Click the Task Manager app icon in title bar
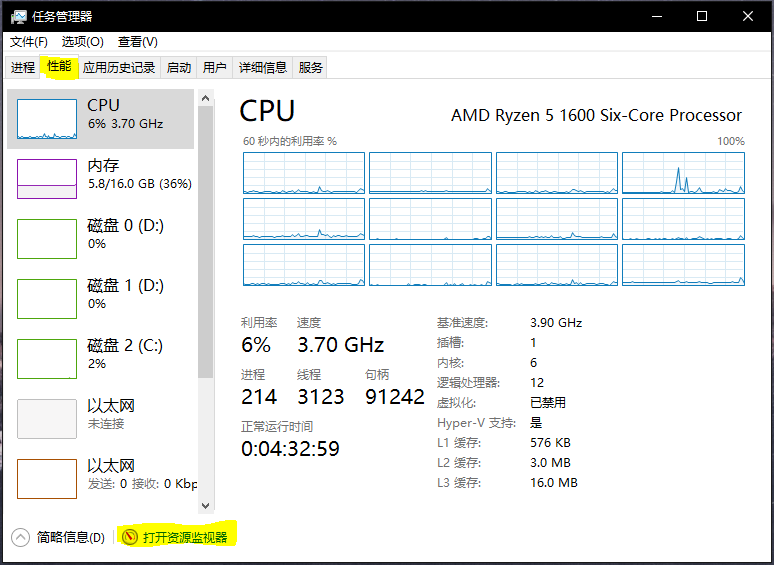774x565 pixels. click(x=20, y=17)
